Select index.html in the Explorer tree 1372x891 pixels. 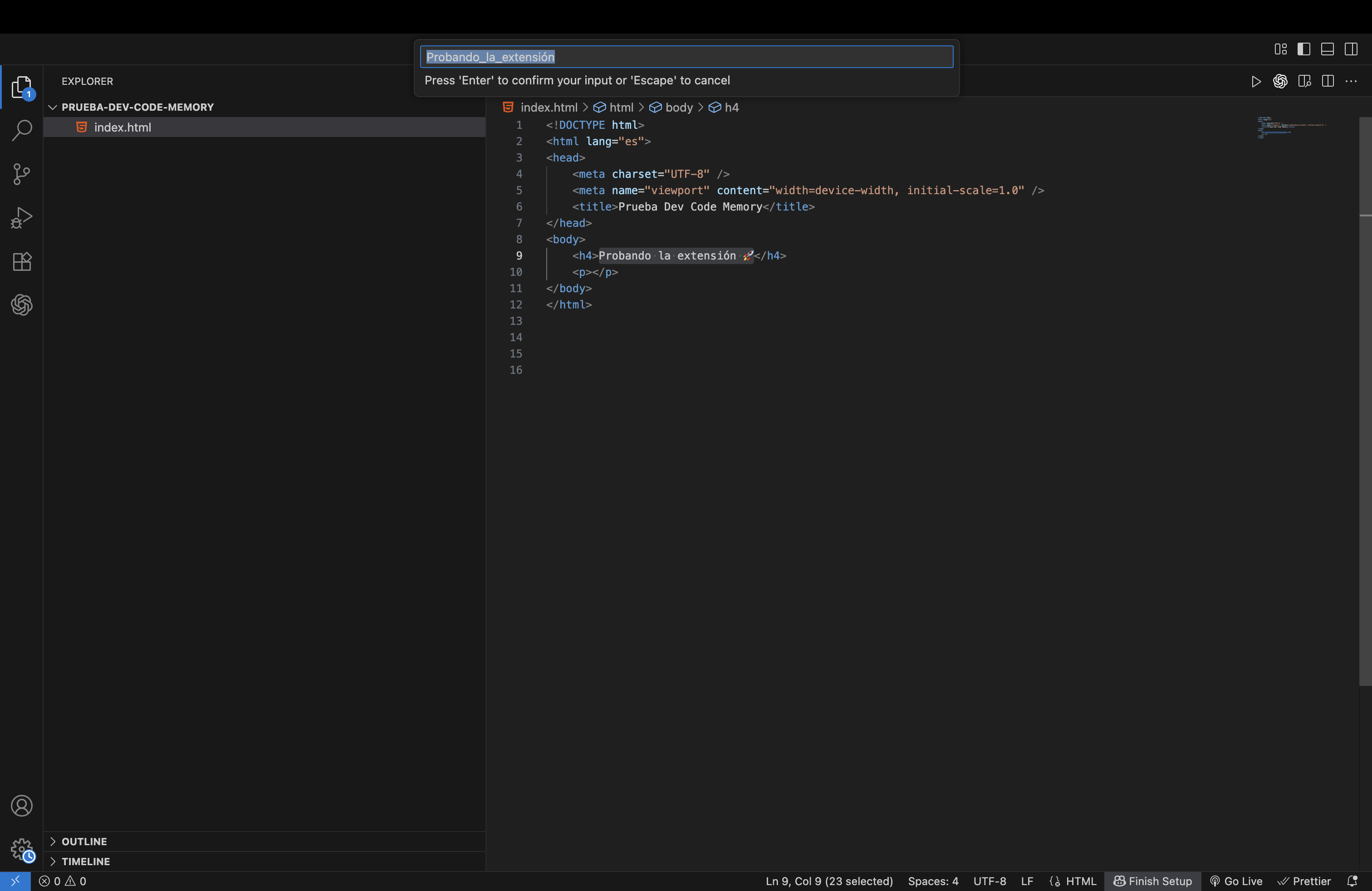265,127
